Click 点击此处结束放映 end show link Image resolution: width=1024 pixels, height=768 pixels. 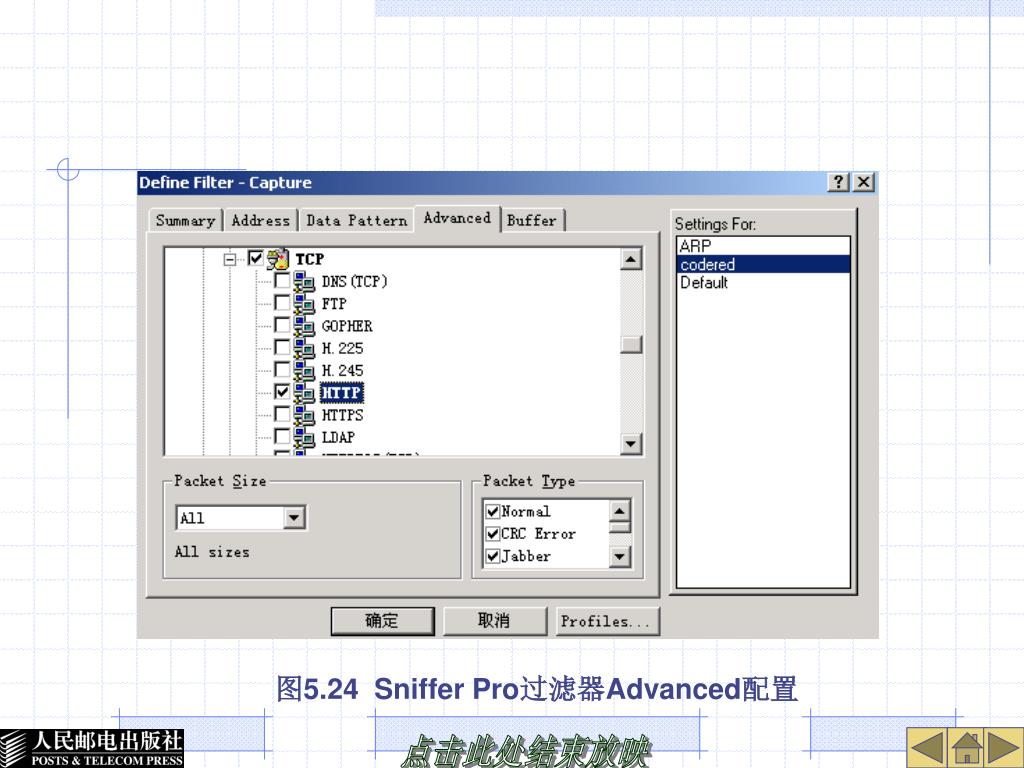coord(526,751)
